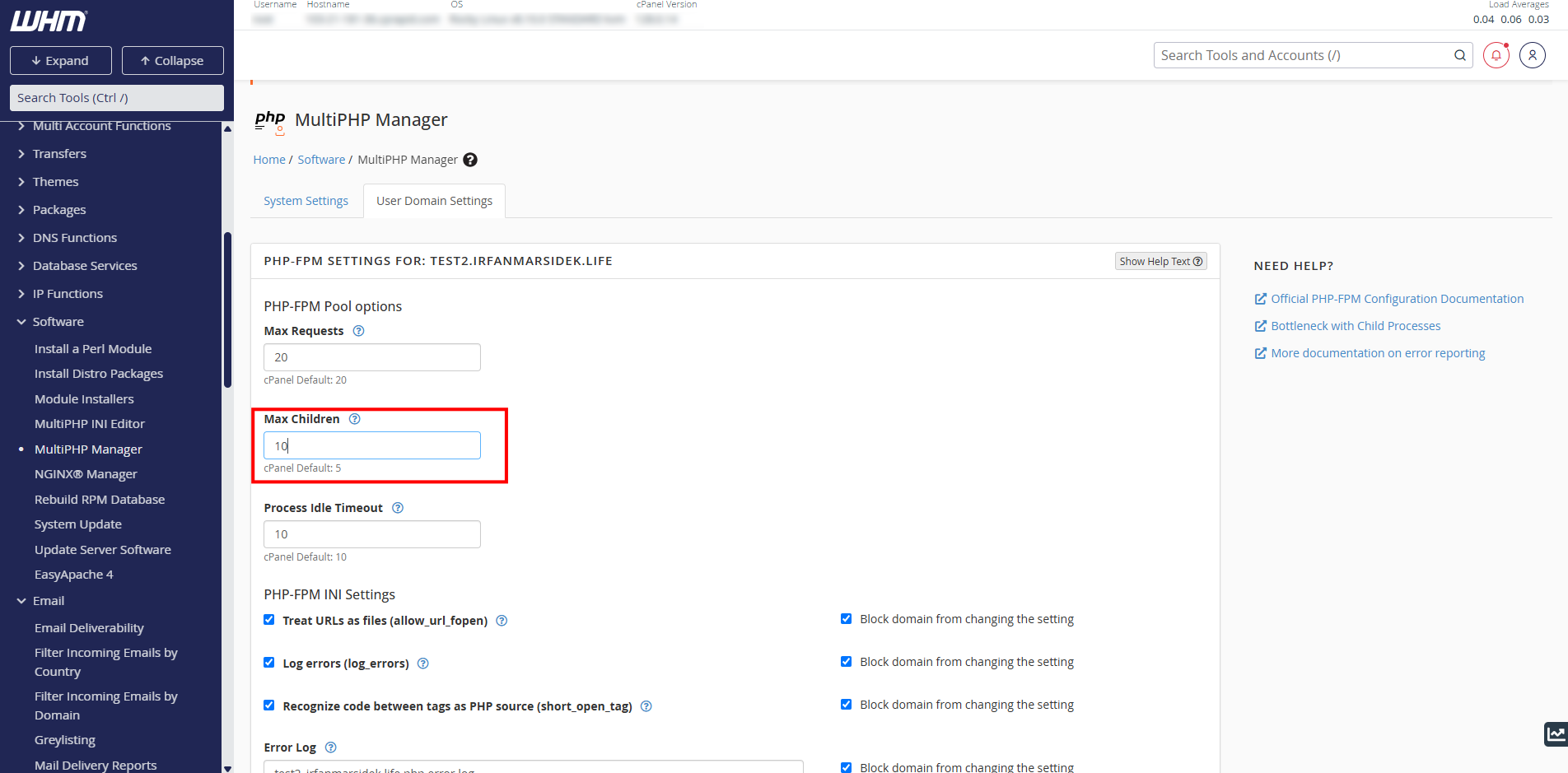The image size is (1568, 773).
Task: Open Module Installers in sidebar
Action: pos(84,399)
